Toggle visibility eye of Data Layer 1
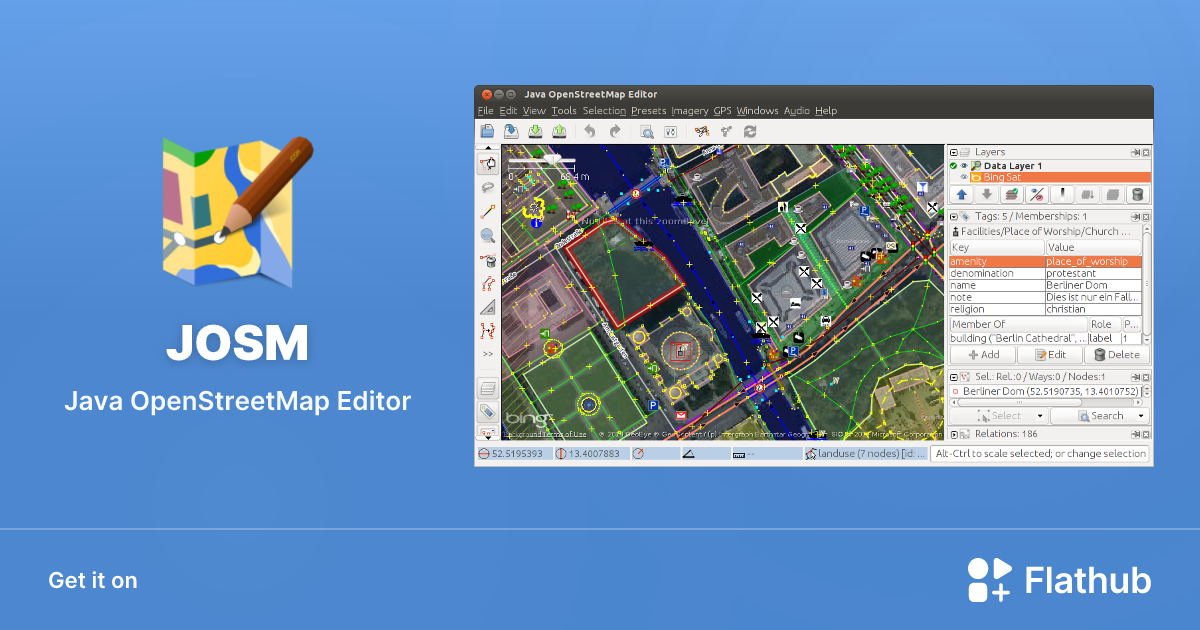1200x630 pixels. point(964,166)
